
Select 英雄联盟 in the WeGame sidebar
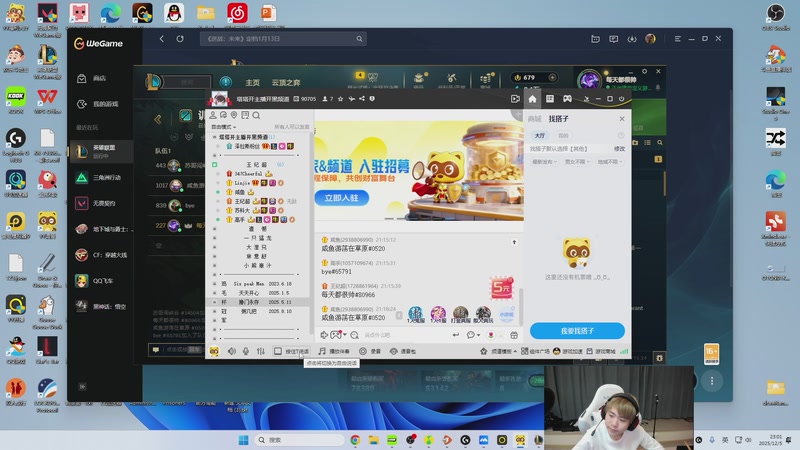[101, 151]
